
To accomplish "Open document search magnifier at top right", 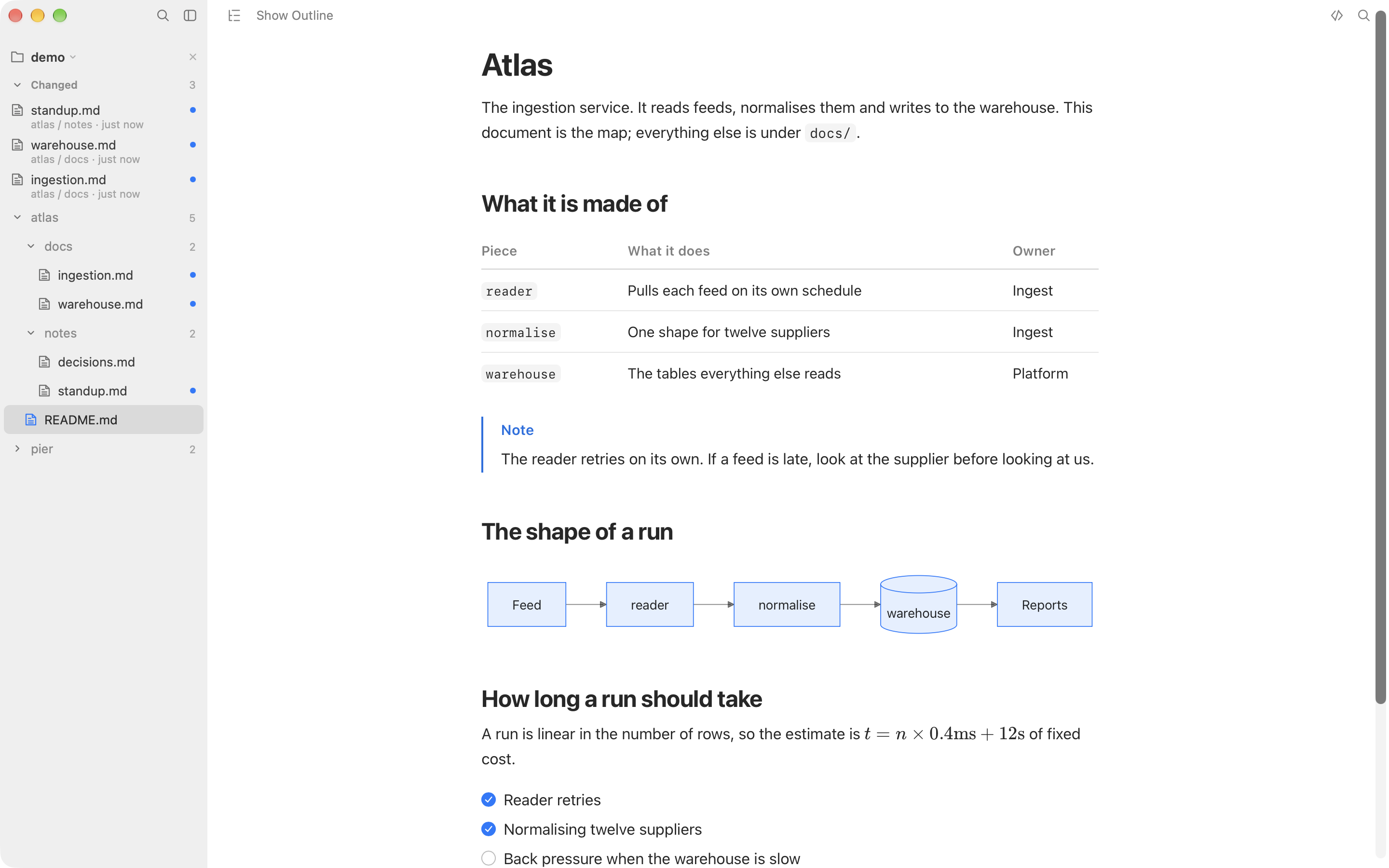I will (x=1364, y=15).
